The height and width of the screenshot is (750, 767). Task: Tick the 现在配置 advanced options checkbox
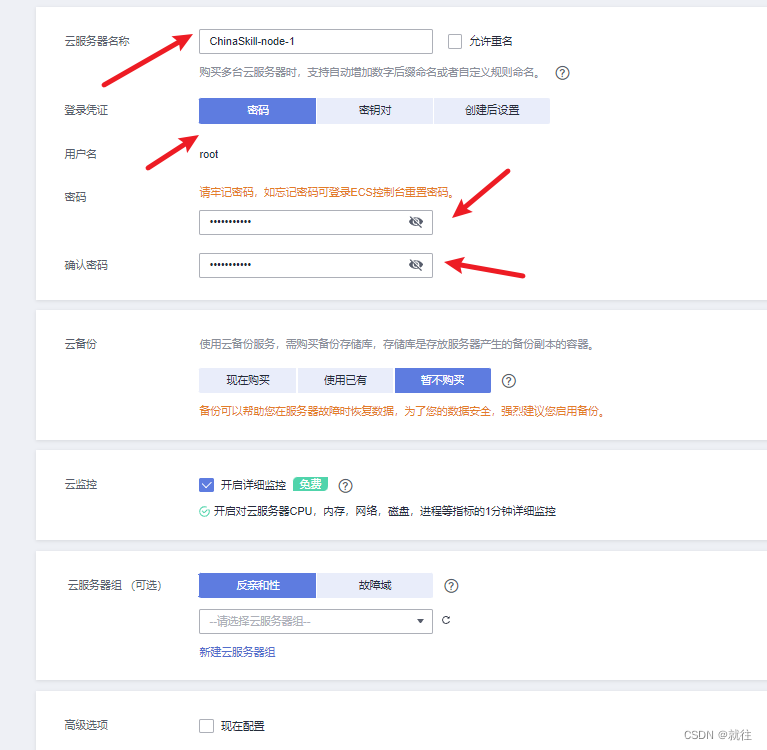click(206, 726)
